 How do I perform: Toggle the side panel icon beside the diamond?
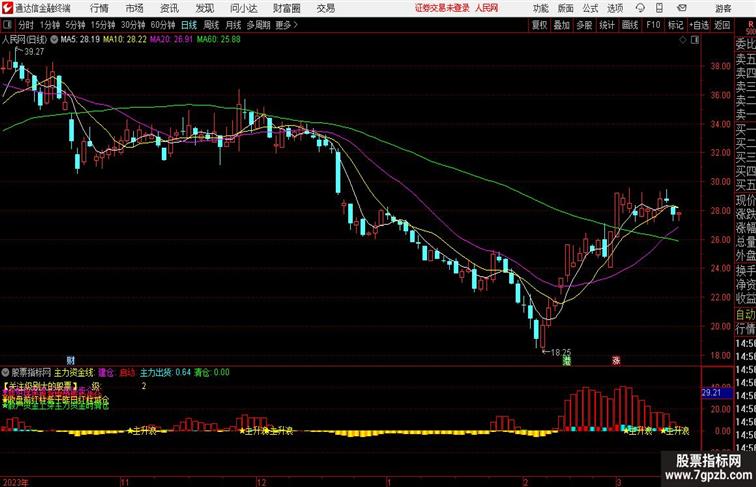click(x=695, y=40)
